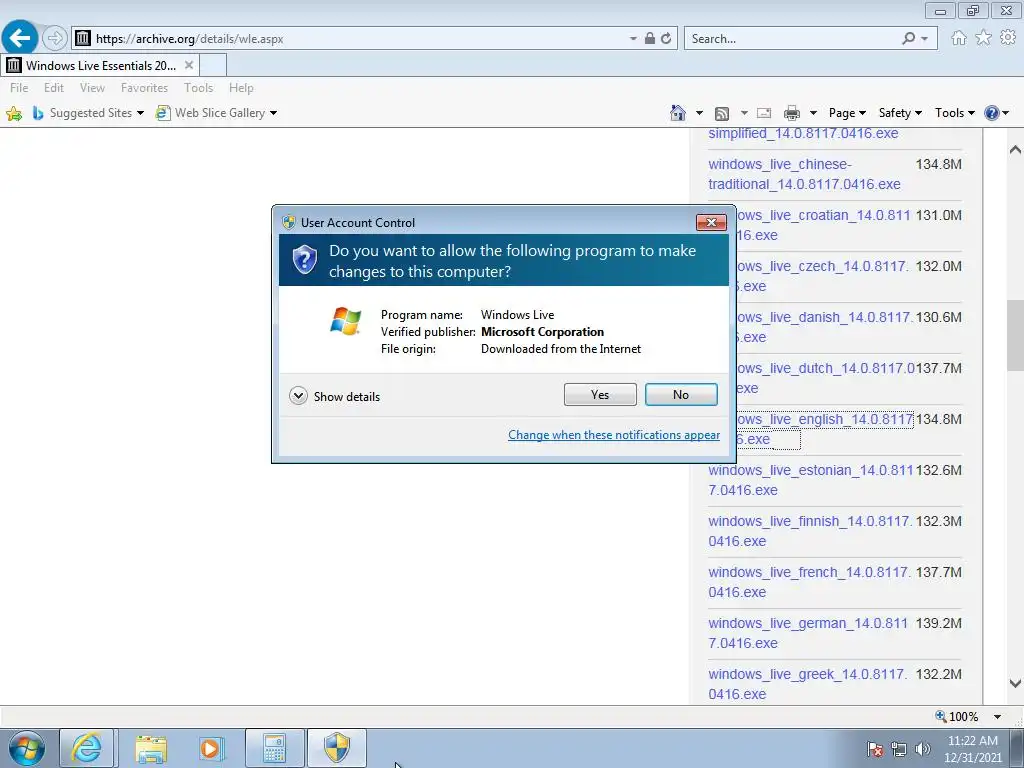
Task: Click Change when these notifications appear link
Action: coord(614,435)
